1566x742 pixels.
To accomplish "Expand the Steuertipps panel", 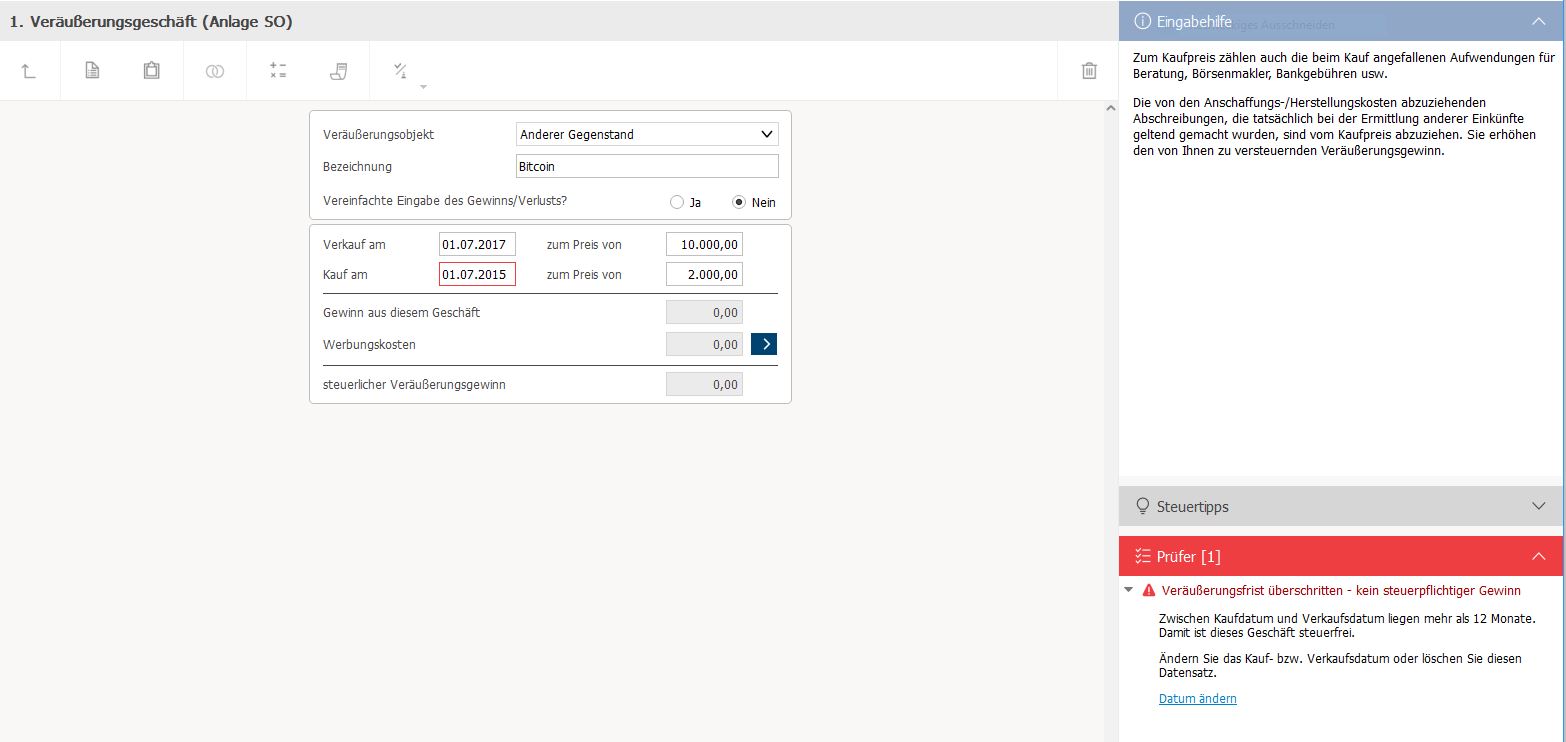I will (x=1538, y=506).
